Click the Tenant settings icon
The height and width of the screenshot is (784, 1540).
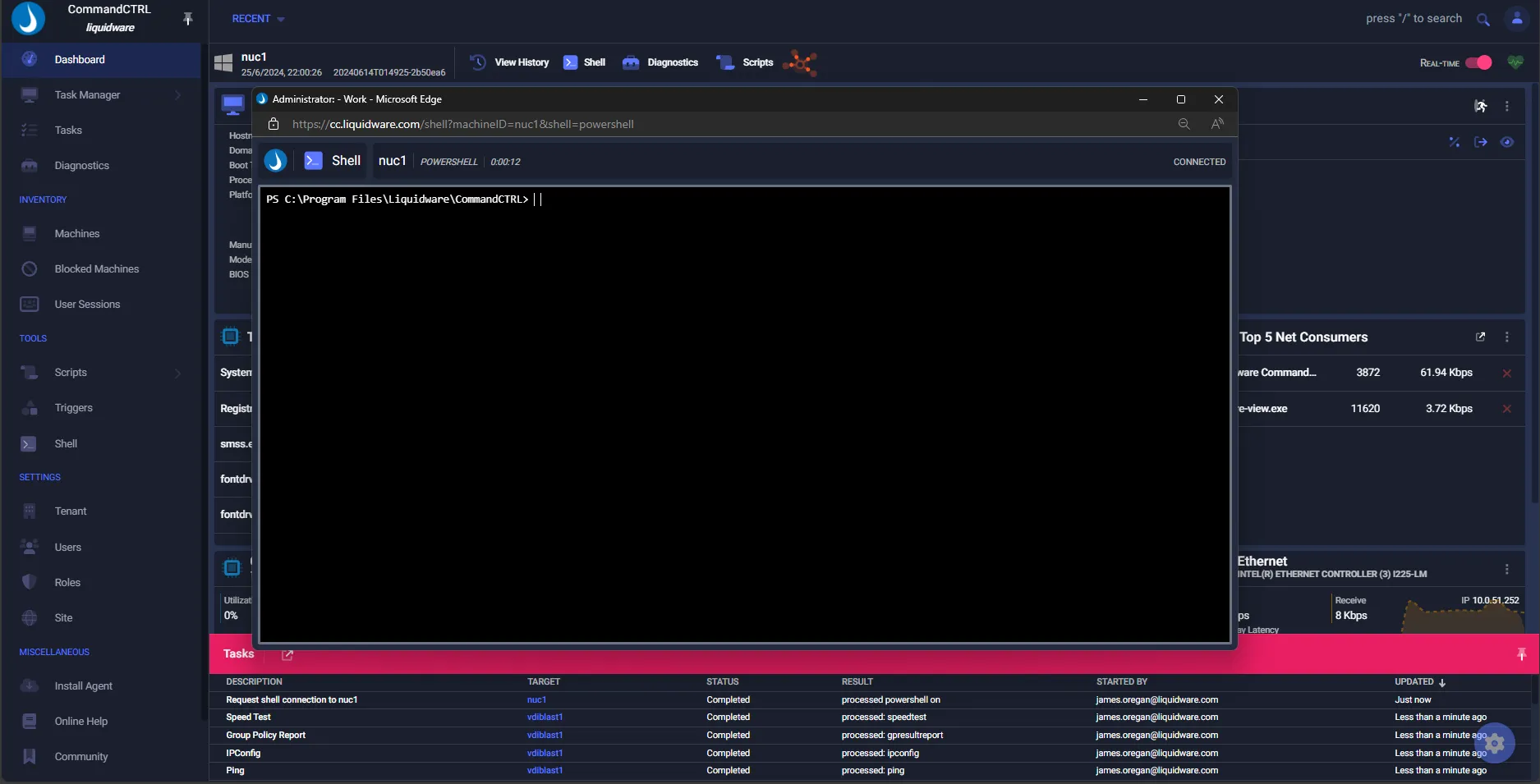(x=30, y=511)
